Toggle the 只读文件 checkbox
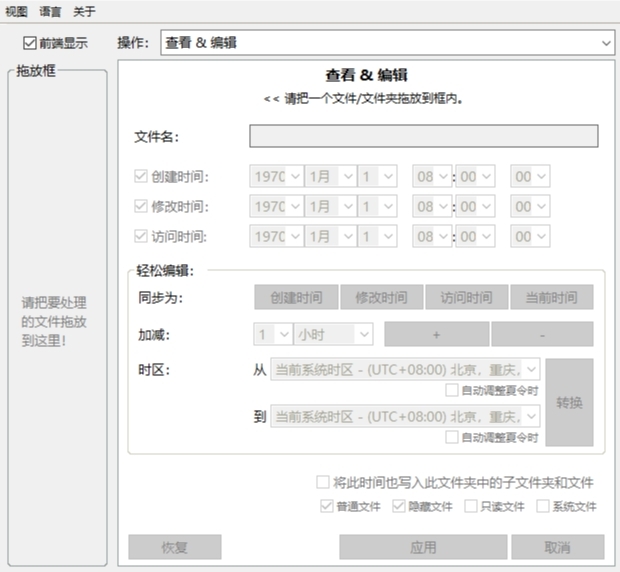Screen dimensions: 620x572 471,506
